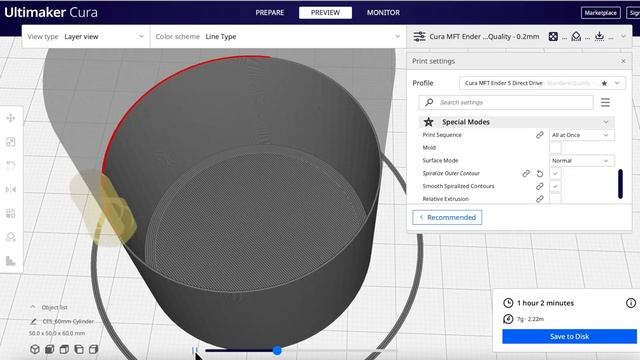Click the blue simulation slider handle
The width and height of the screenshot is (640, 360).
pos(277,350)
